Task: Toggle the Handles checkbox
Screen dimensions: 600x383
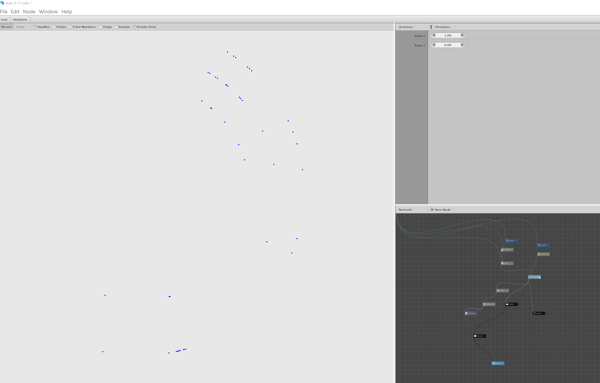Action: (x=34, y=27)
